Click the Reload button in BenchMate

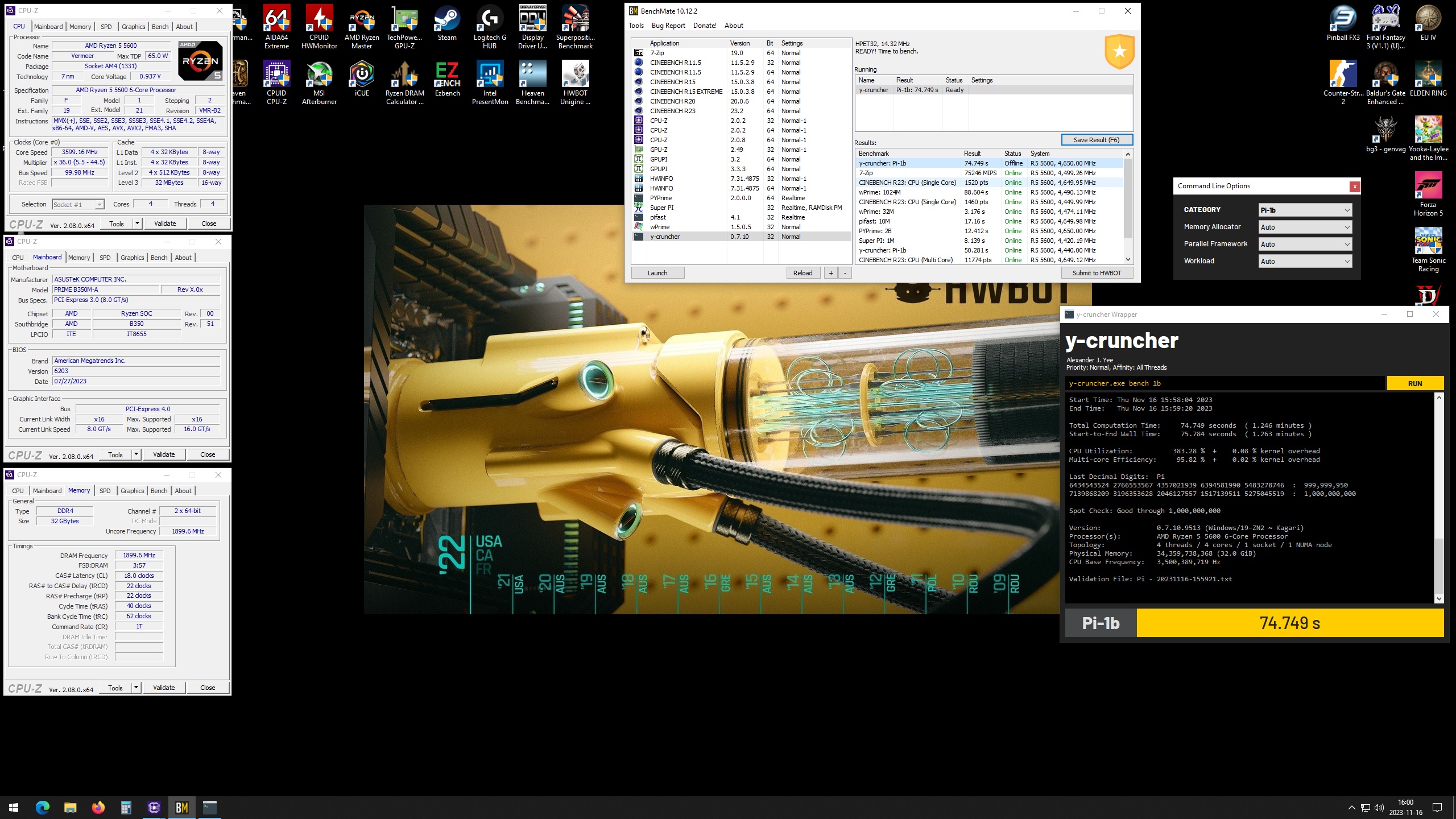tap(803, 273)
